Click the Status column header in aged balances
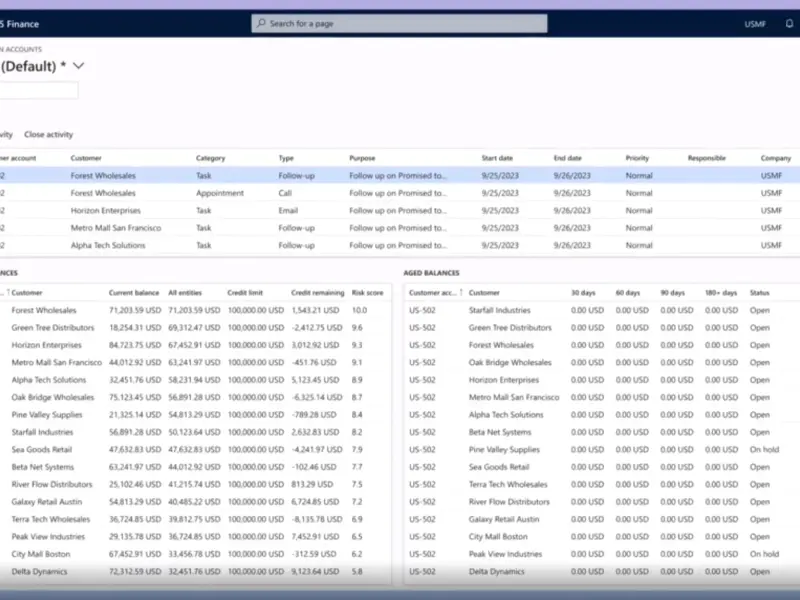This screenshot has height=600, width=800. pos(759,293)
